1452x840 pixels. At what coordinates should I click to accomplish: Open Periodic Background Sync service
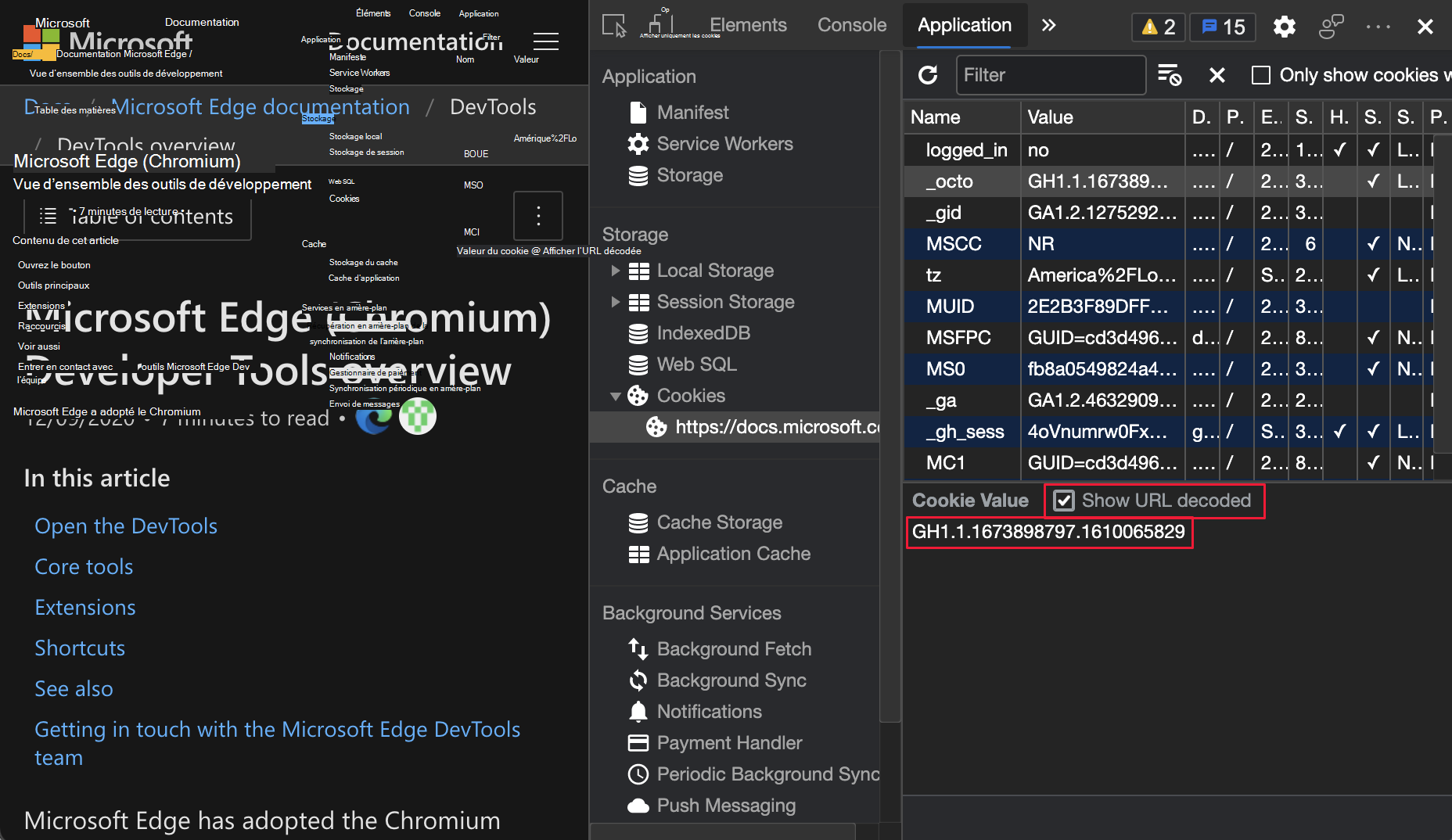(754, 774)
